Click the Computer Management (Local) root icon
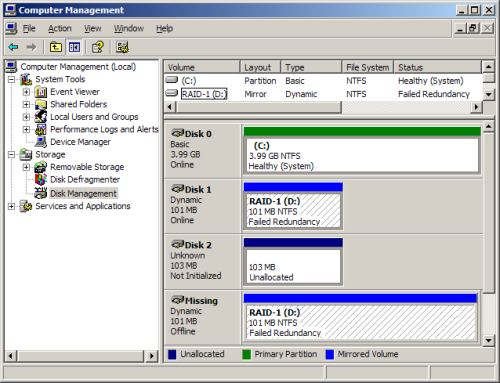 (x=11, y=67)
